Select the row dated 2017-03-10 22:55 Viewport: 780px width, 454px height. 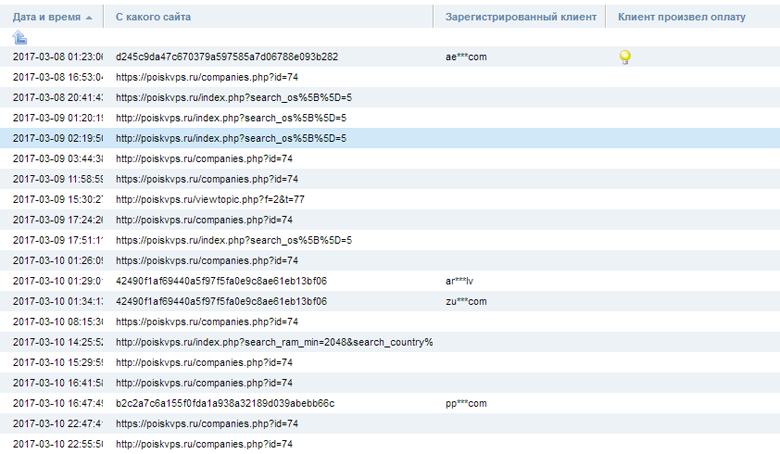coord(390,444)
